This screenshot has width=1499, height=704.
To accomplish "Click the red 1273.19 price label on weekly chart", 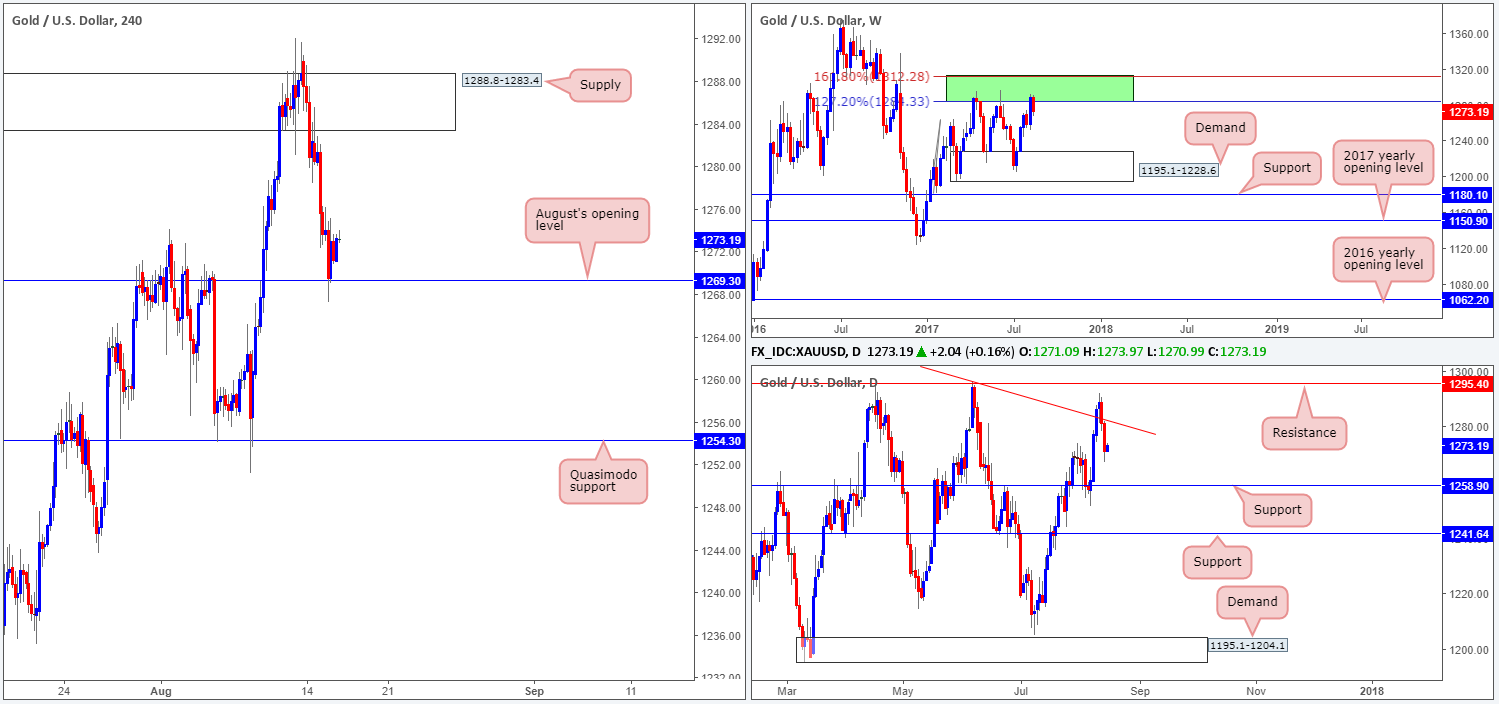I will coord(1468,113).
